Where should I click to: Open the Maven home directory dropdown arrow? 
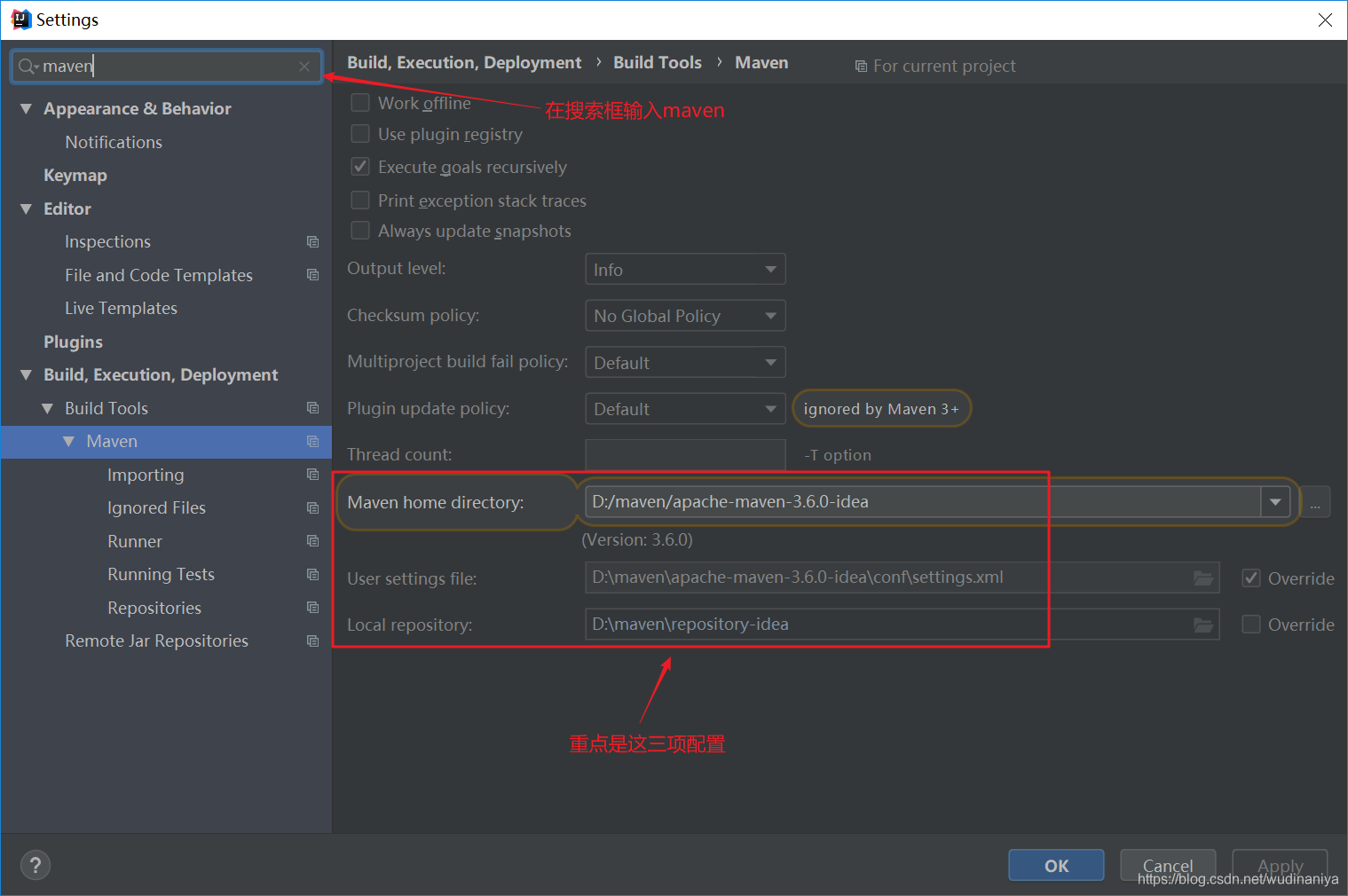click(1275, 502)
